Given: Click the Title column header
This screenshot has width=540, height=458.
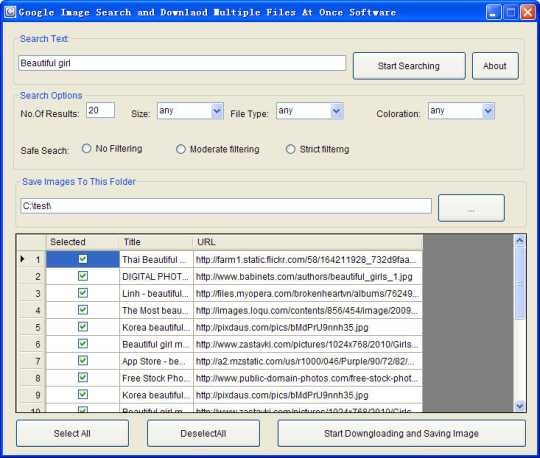Looking at the screenshot, I should point(156,242).
